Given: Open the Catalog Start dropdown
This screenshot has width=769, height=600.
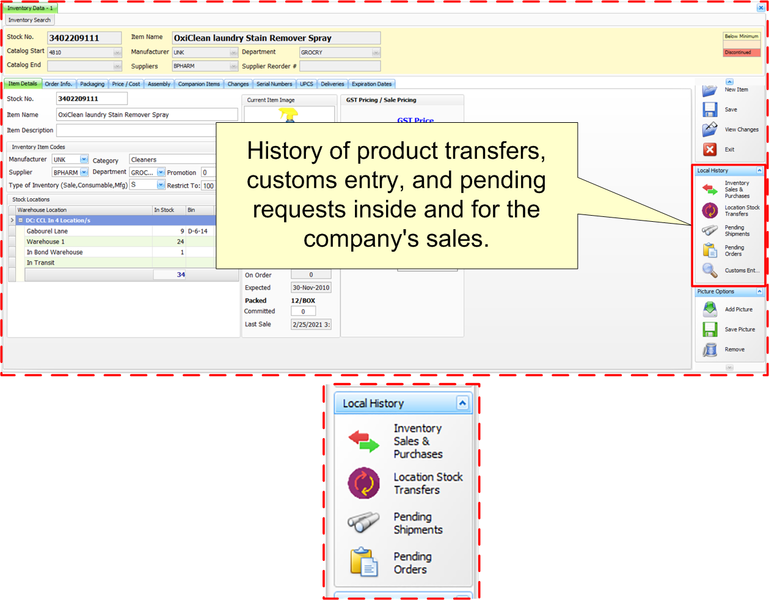Looking at the screenshot, I should [x=117, y=52].
